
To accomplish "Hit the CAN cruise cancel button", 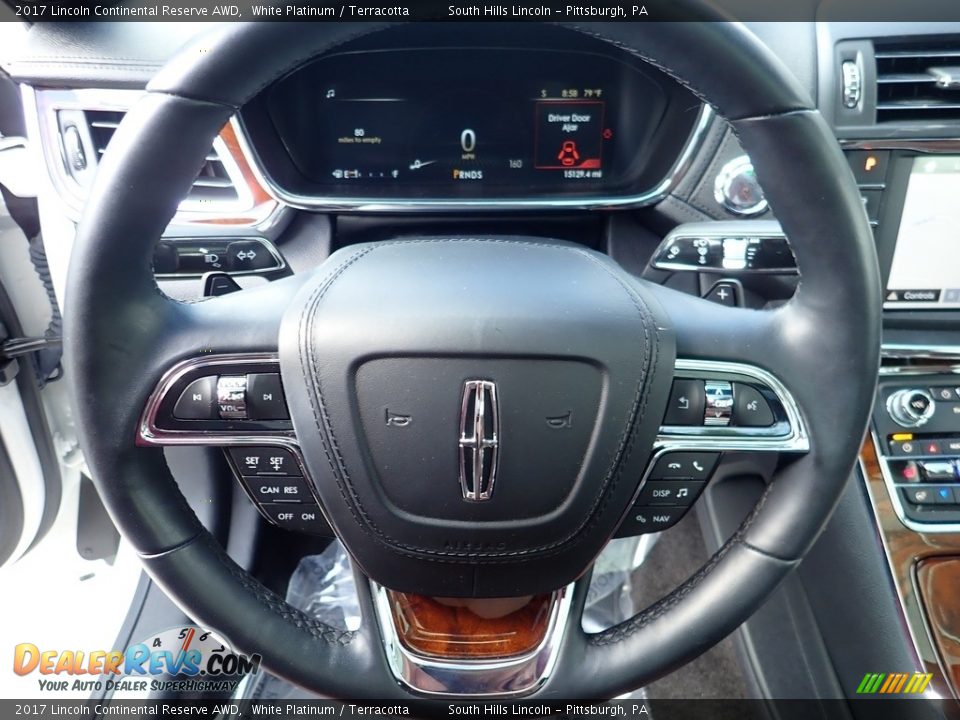I will coord(268,490).
